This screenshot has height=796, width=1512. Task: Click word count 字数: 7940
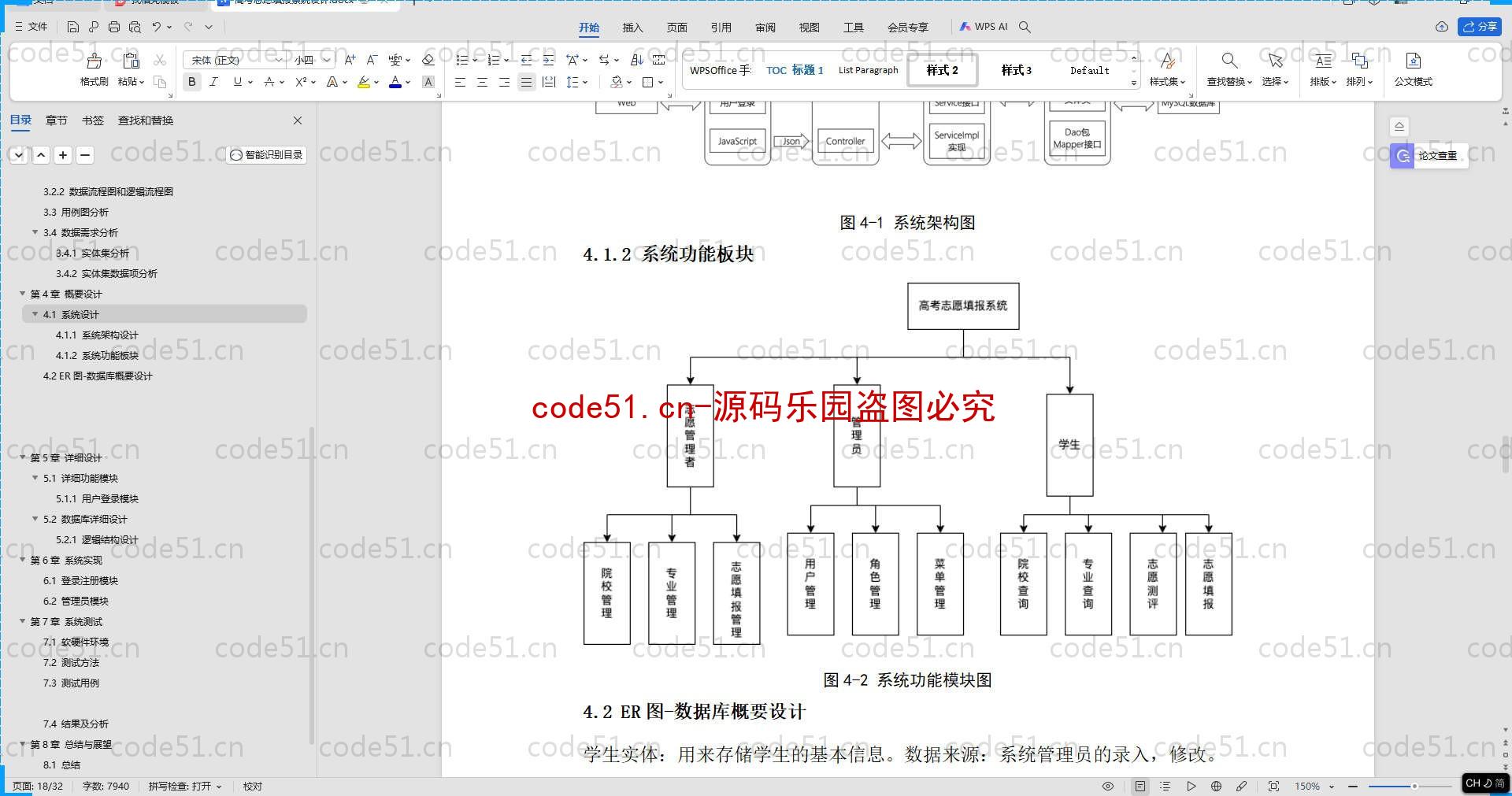pyautogui.click(x=106, y=786)
